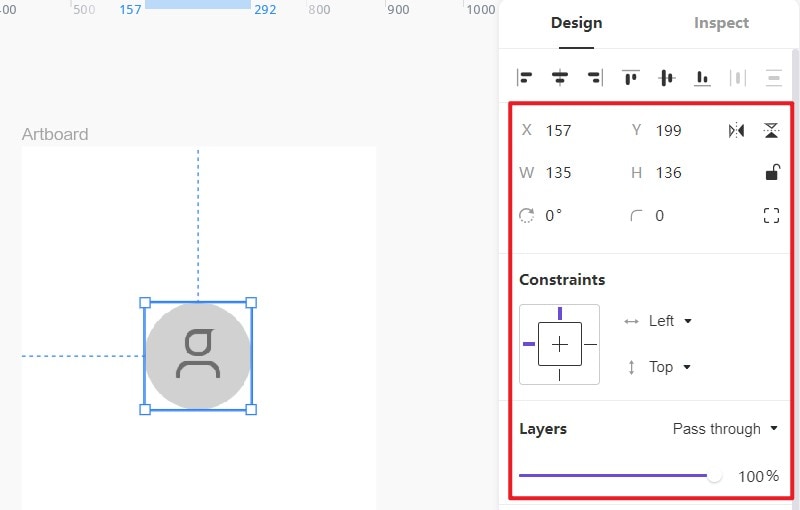Open the Pass through blend mode dropdown
This screenshot has height=510, width=800.
click(725, 428)
